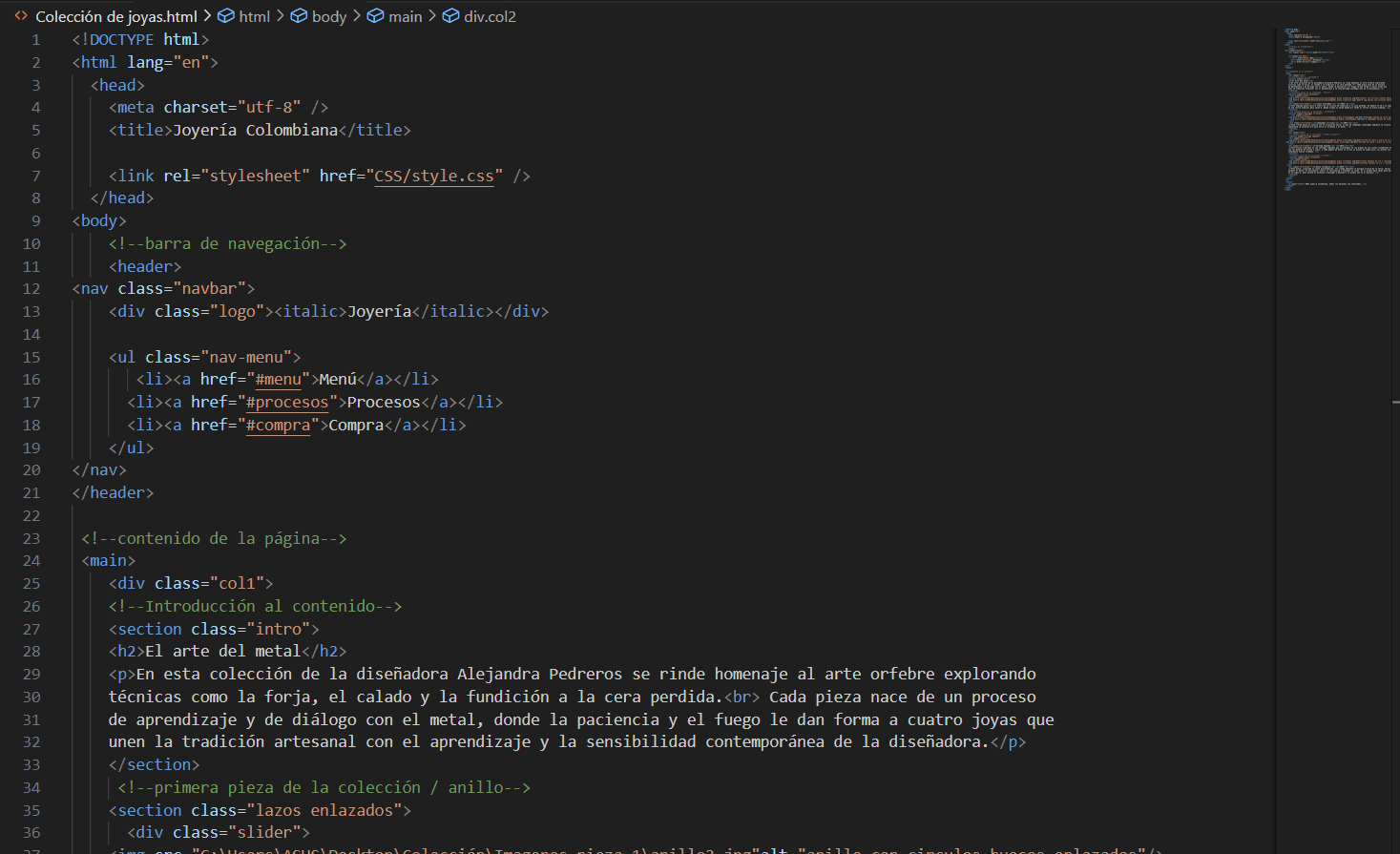
Task: Click the comment "<!--contenido de la página-->"
Action: (x=214, y=538)
